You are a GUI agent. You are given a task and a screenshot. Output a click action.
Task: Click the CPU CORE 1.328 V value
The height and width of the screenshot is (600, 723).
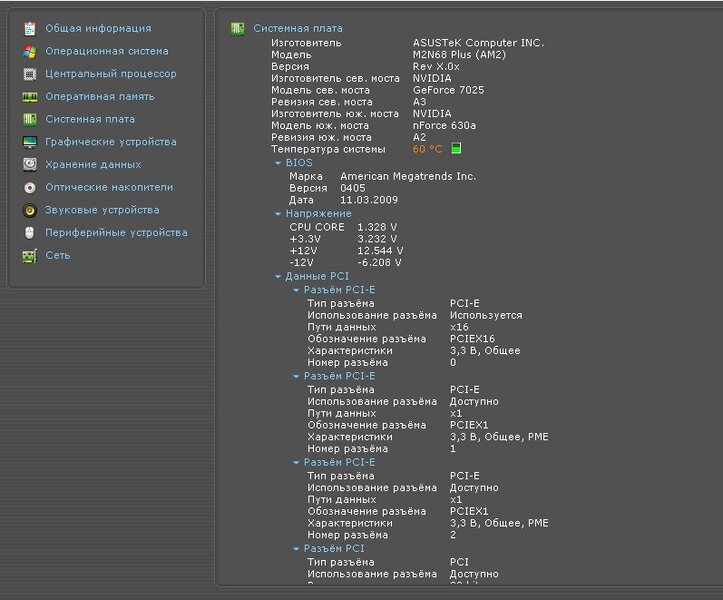[377, 227]
